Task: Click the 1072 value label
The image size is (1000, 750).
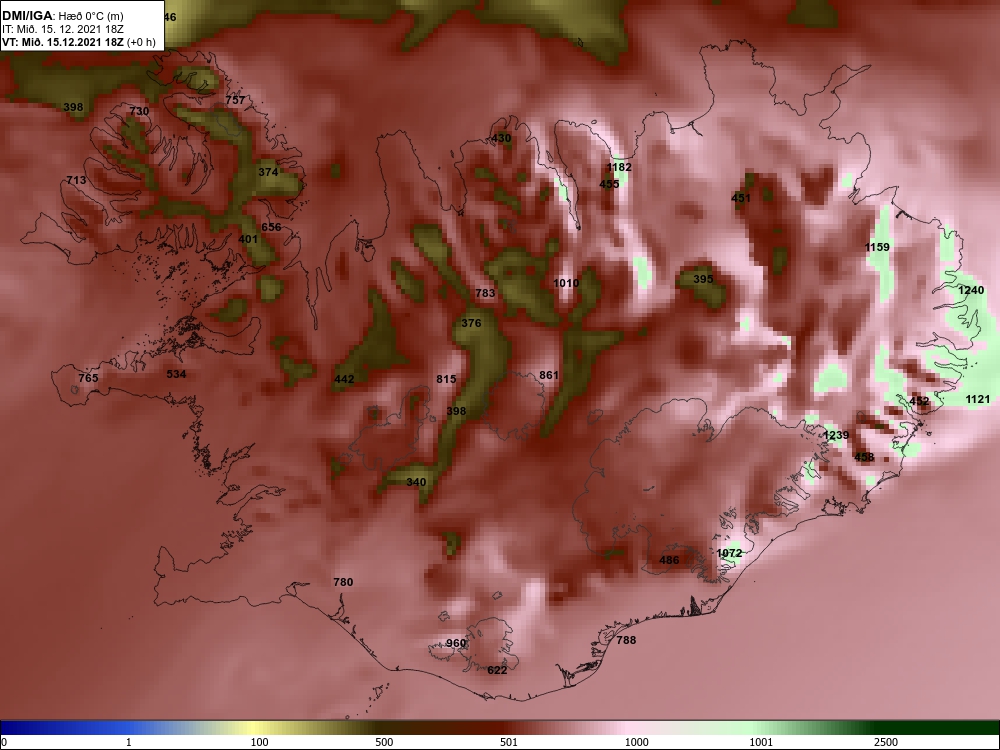Action: pyautogui.click(x=729, y=553)
